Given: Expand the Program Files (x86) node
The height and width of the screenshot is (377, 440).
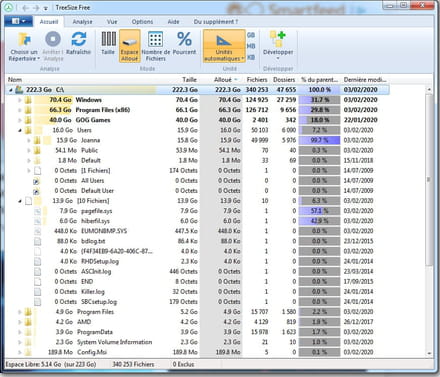Looking at the screenshot, I should (20, 110).
